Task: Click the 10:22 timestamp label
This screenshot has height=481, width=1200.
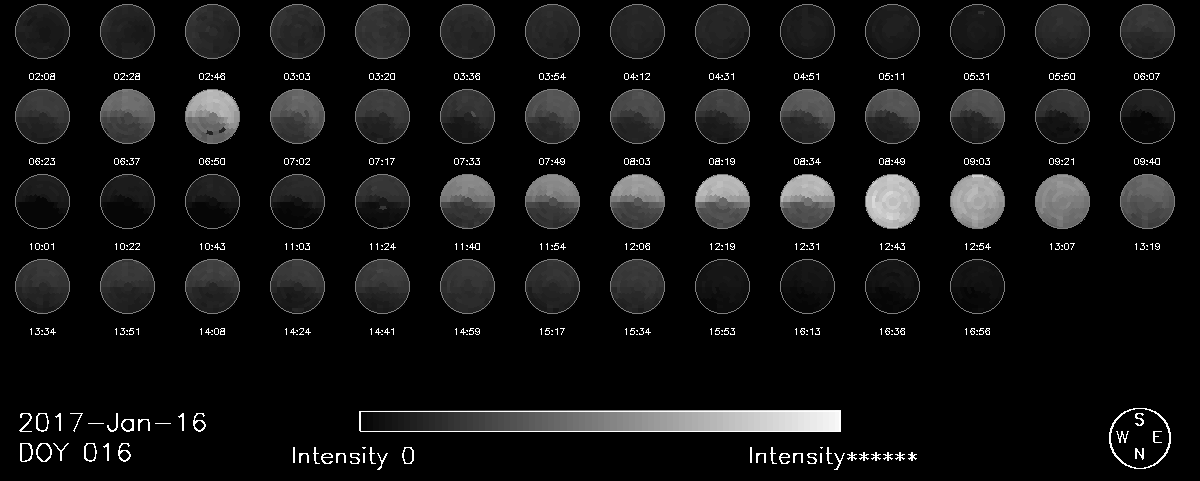Action: tap(127, 247)
